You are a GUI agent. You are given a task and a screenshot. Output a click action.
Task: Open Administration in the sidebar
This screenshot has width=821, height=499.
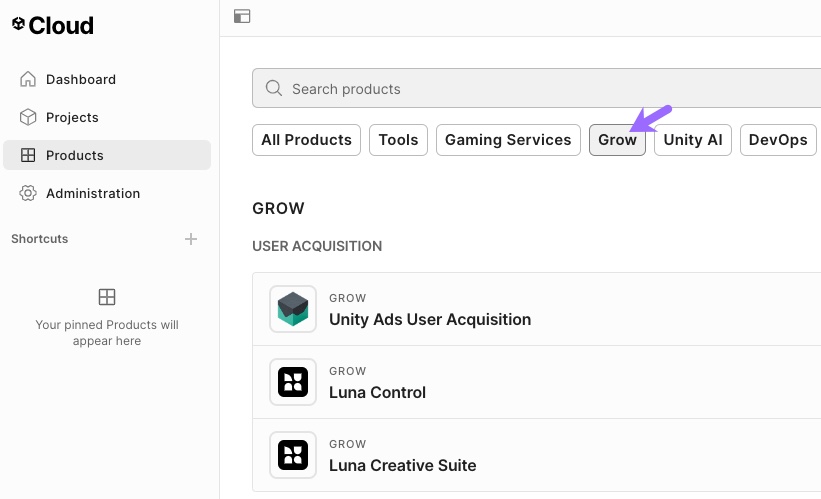pyautogui.click(x=107, y=193)
